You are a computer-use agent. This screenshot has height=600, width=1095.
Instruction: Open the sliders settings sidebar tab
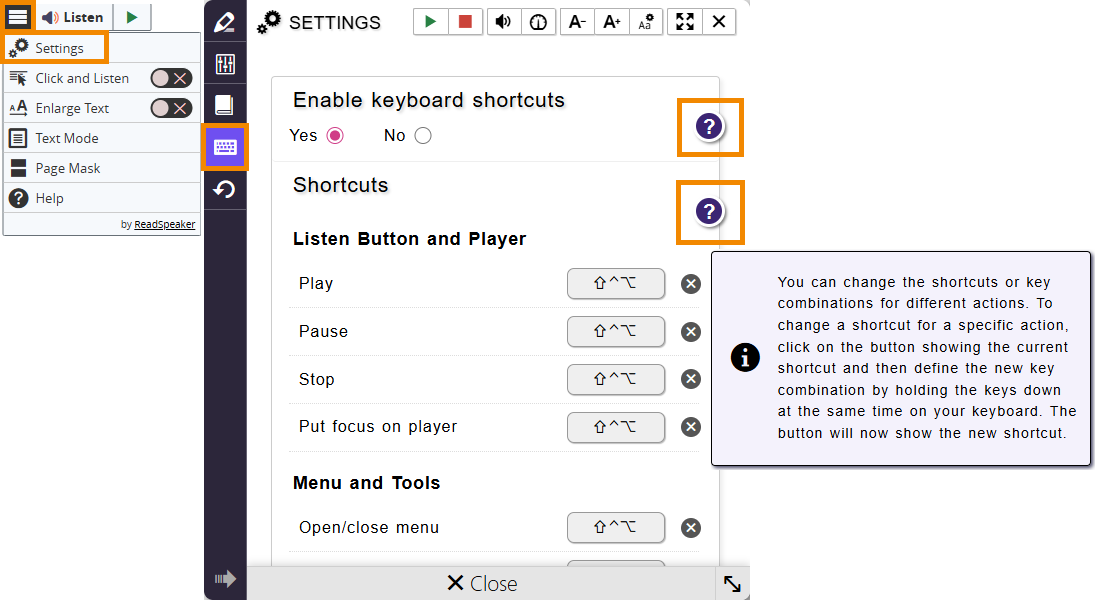225,65
